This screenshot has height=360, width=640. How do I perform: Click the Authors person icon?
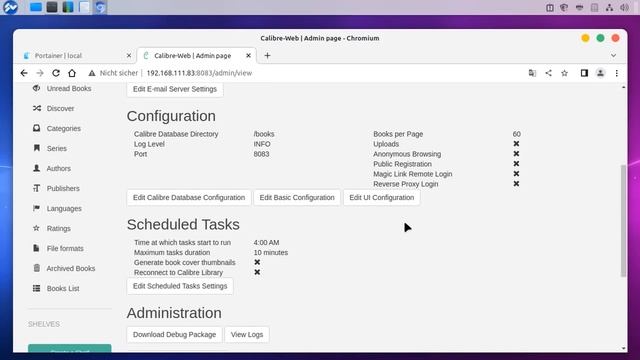coord(37,168)
